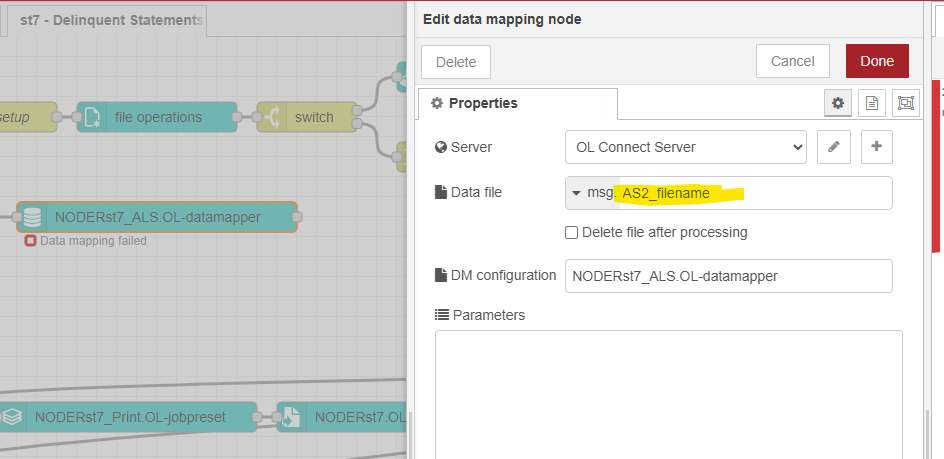
Task: Switch to st7 - Delinquent Statements tab
Action: coord(110,20)
